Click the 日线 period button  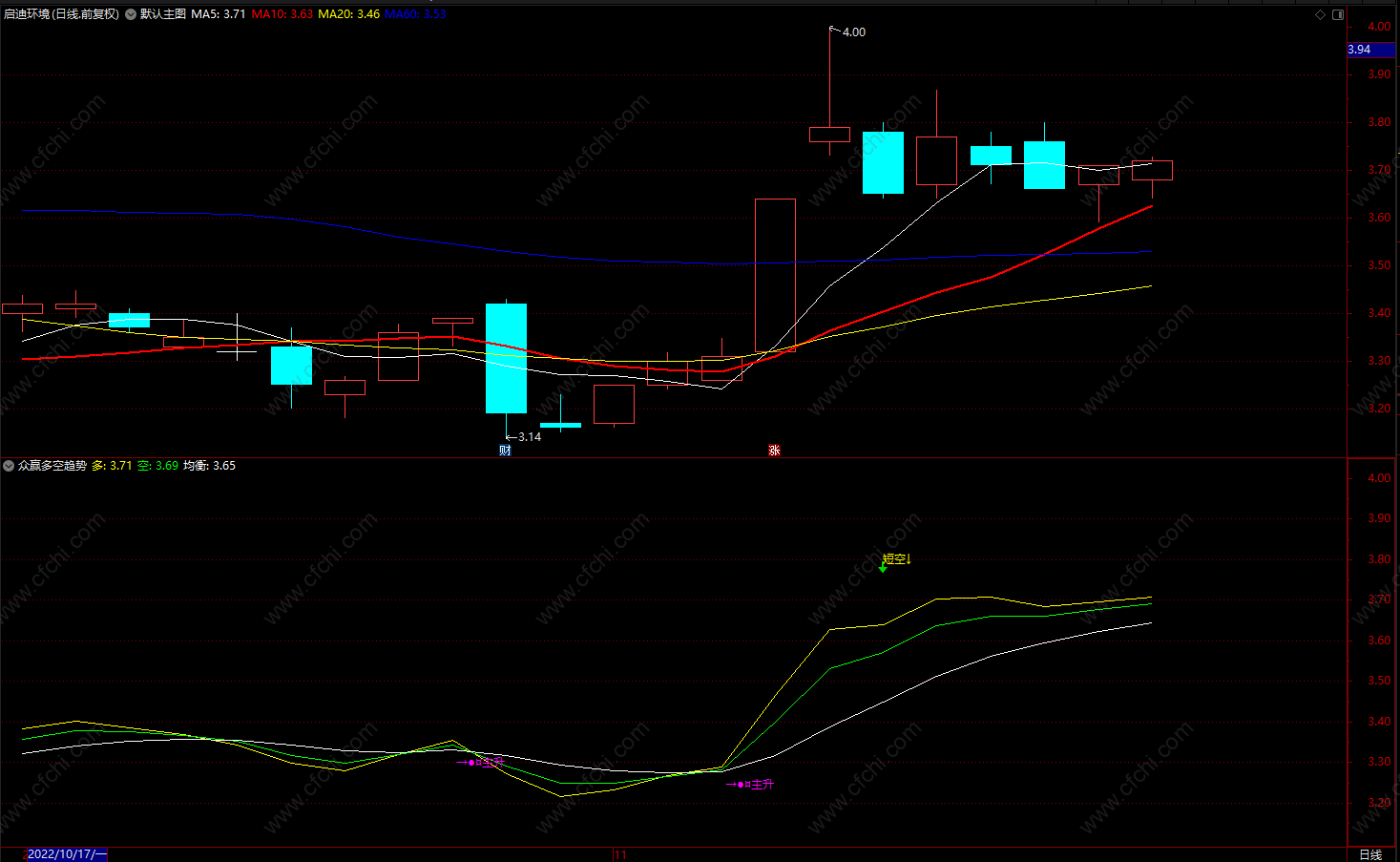tap(1370, 854)
